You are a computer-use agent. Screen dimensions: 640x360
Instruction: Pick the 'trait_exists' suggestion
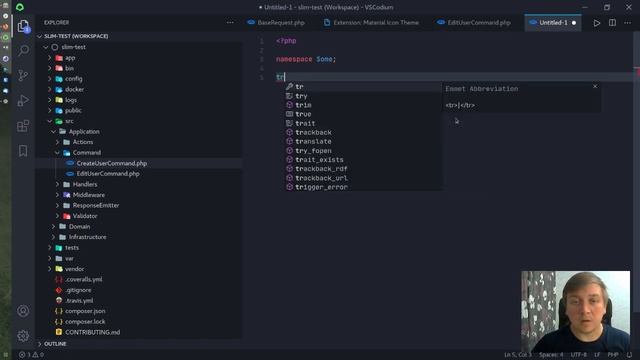pos(363,160)
